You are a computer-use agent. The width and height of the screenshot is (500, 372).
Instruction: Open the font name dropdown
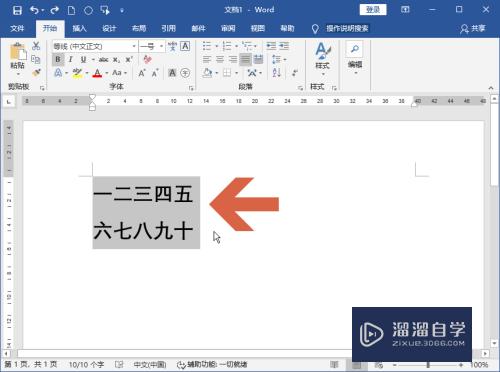tap(134, 46)
